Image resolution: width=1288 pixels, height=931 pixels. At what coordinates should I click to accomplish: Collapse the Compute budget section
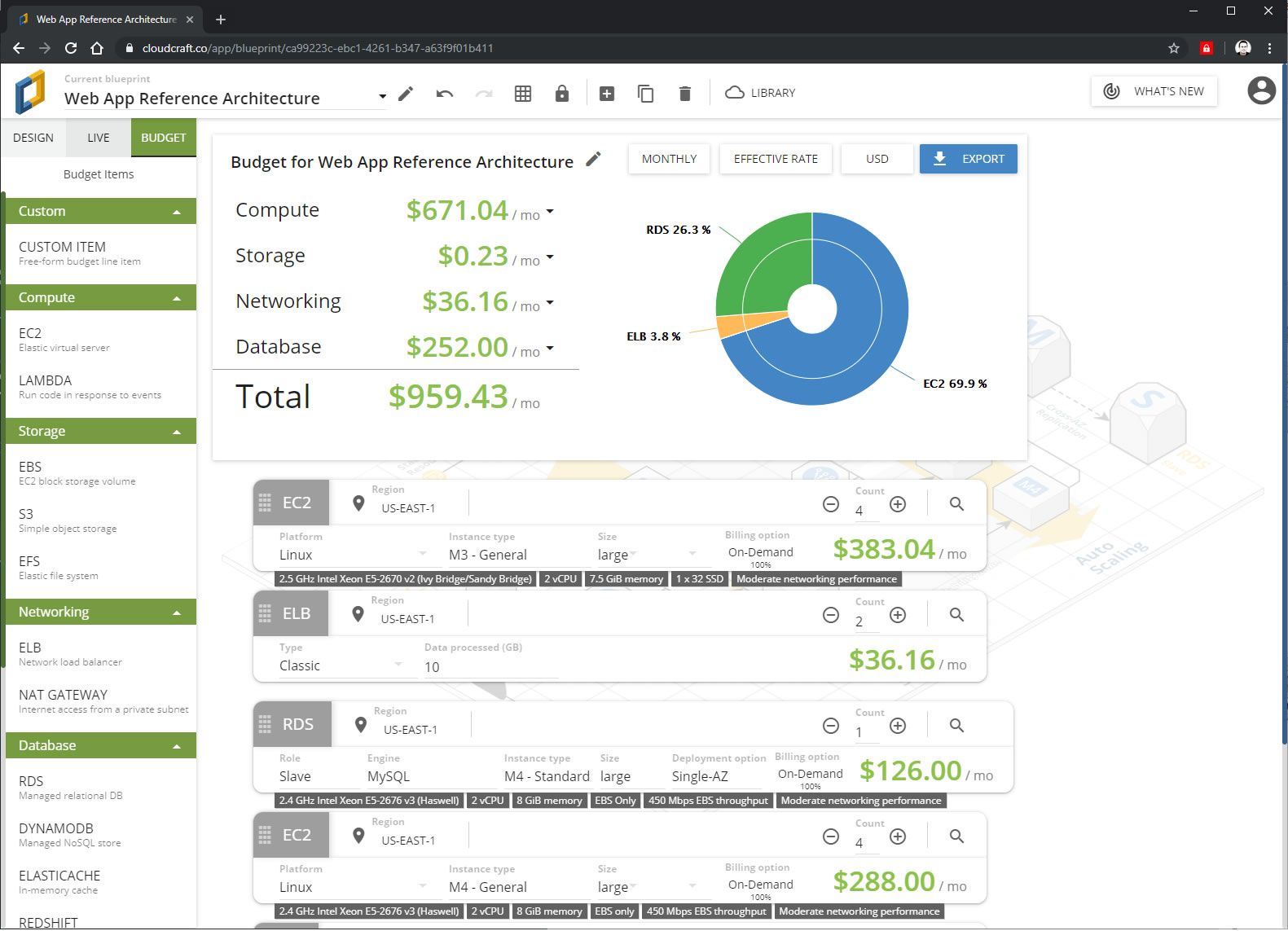pyautogui.click(x=177, y=298)
